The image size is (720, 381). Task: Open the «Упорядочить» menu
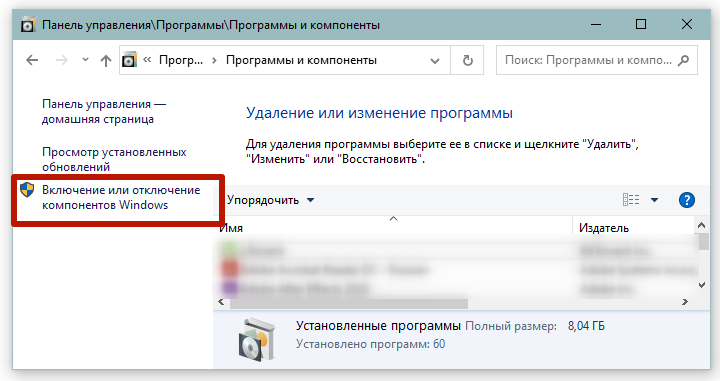point(270,200)
